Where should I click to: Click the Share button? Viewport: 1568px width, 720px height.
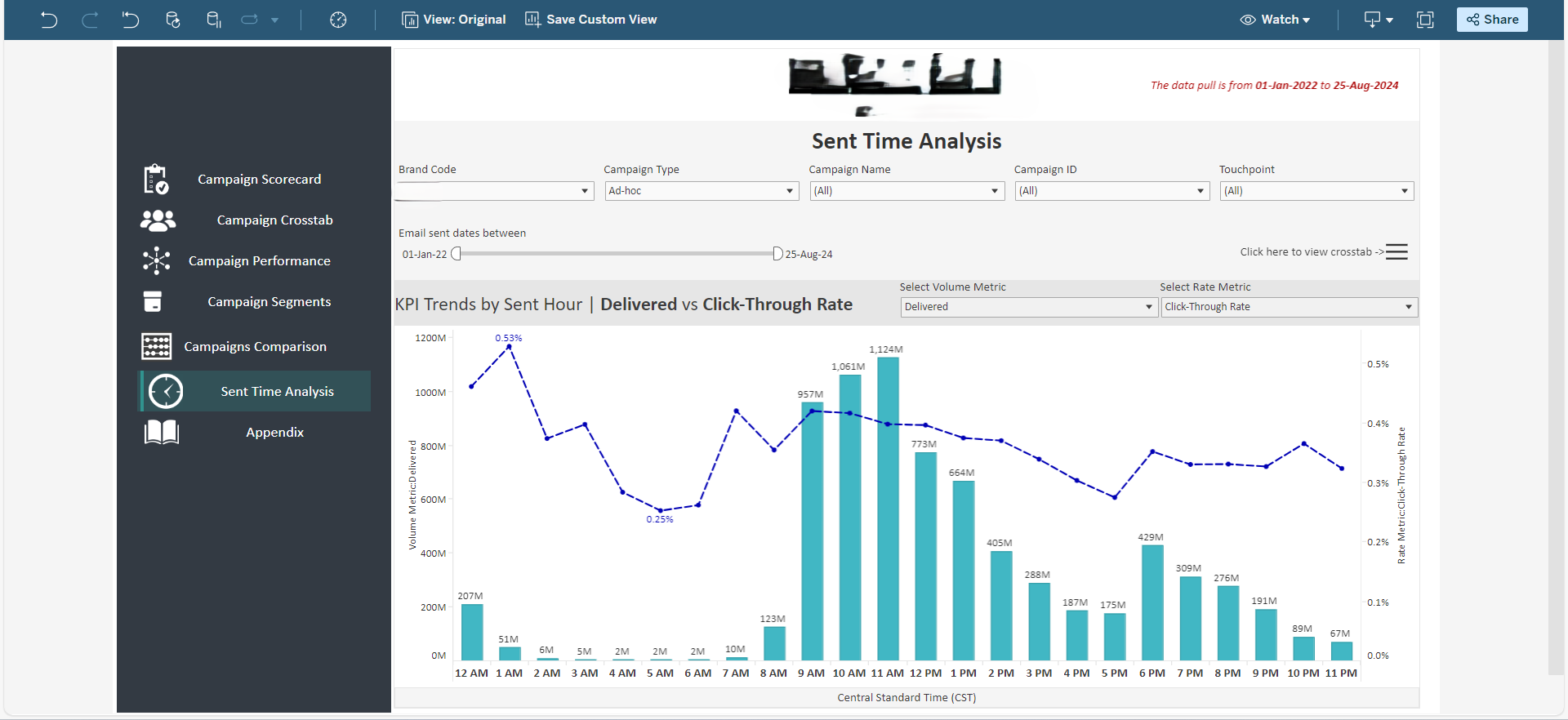pos(1491,20)
